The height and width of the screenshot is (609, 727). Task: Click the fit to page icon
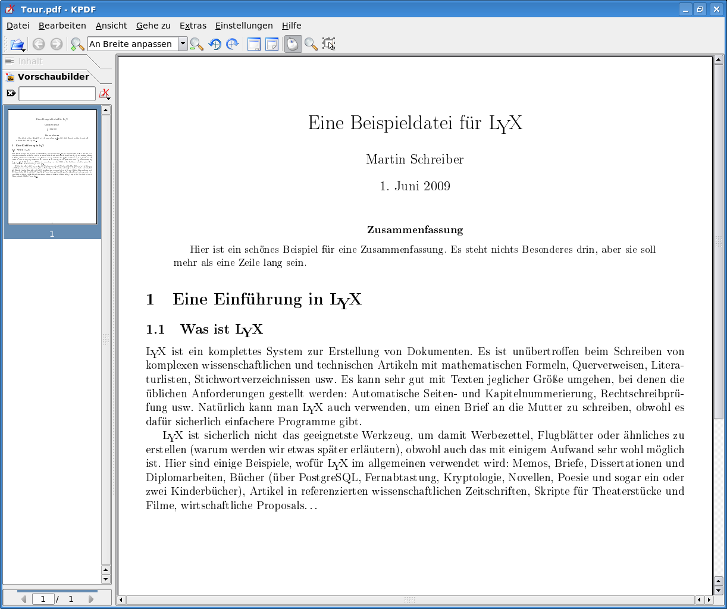272,44
